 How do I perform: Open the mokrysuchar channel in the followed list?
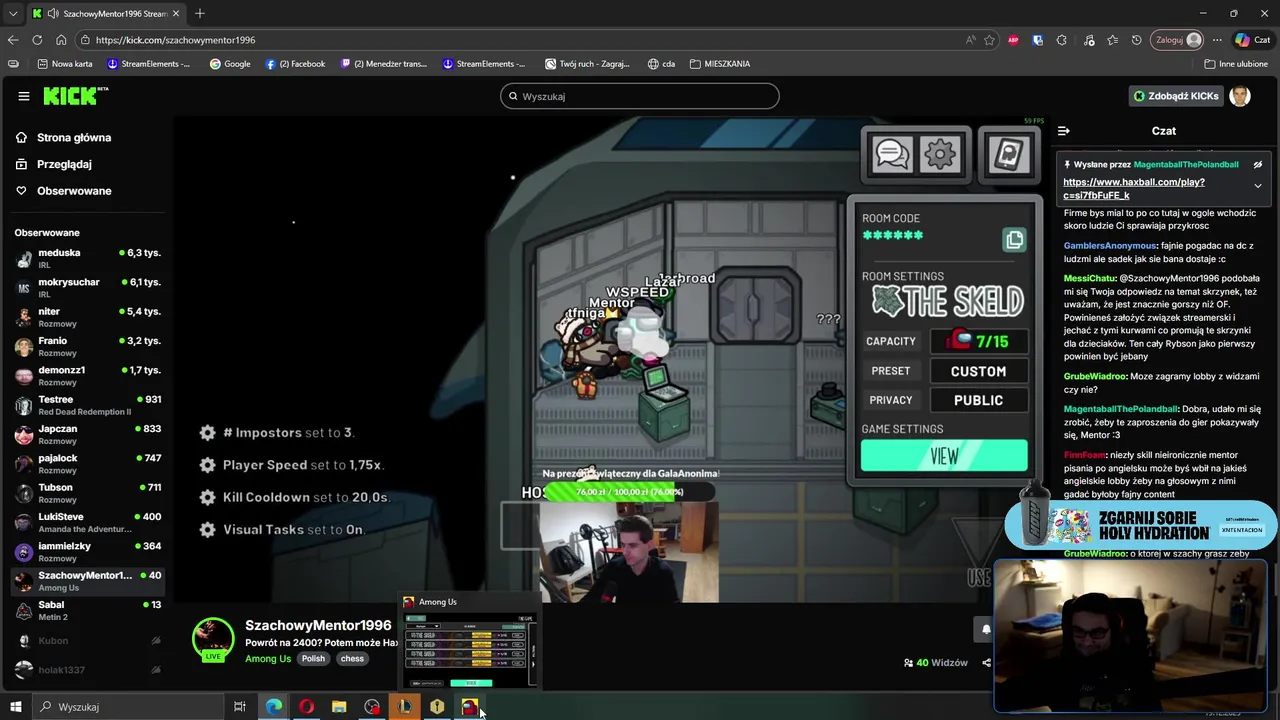coord(88,288)
